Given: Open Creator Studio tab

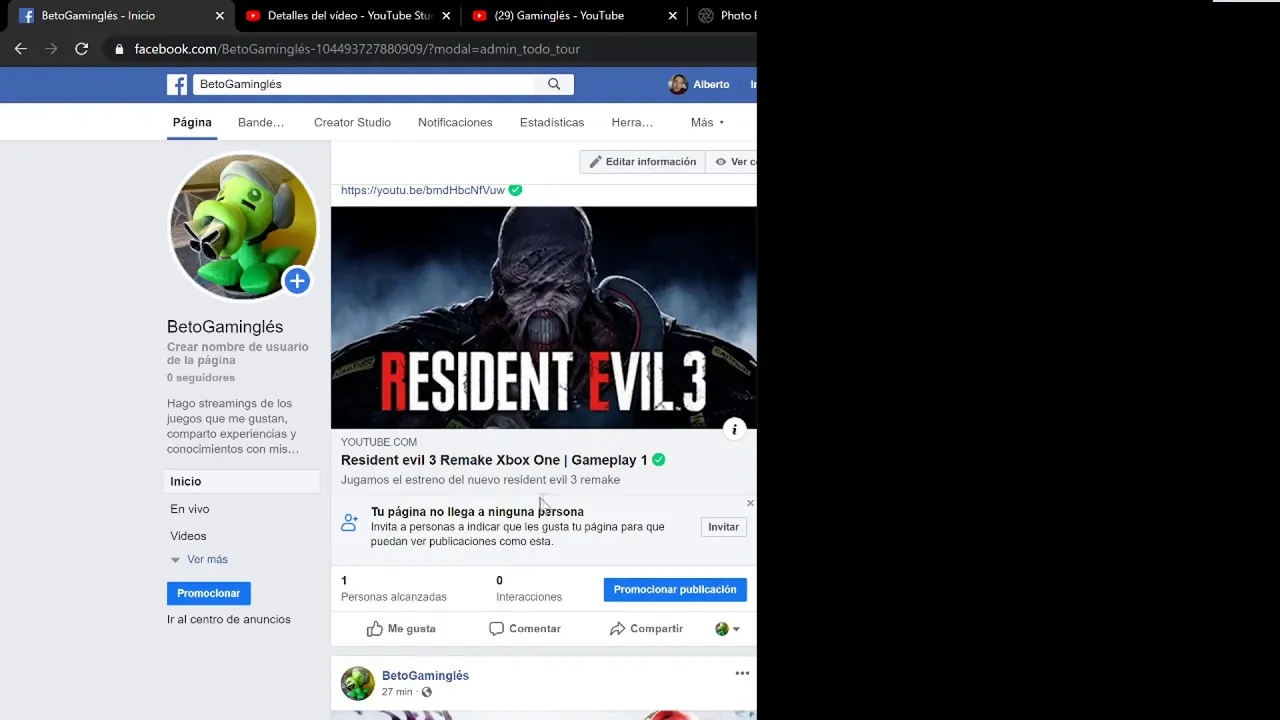Looking at the screenshot, I should [x=352, y=122].
